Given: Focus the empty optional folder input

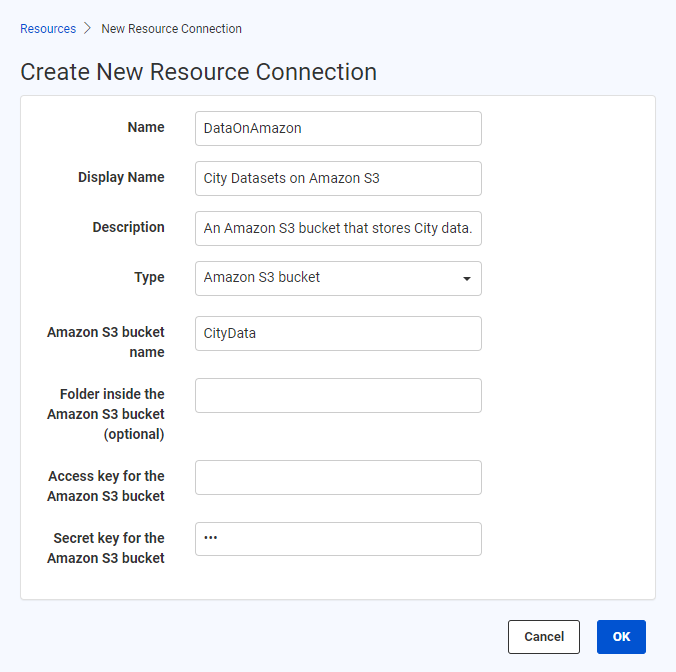Looking at the screenshot, I should click(x=338, y=395).
